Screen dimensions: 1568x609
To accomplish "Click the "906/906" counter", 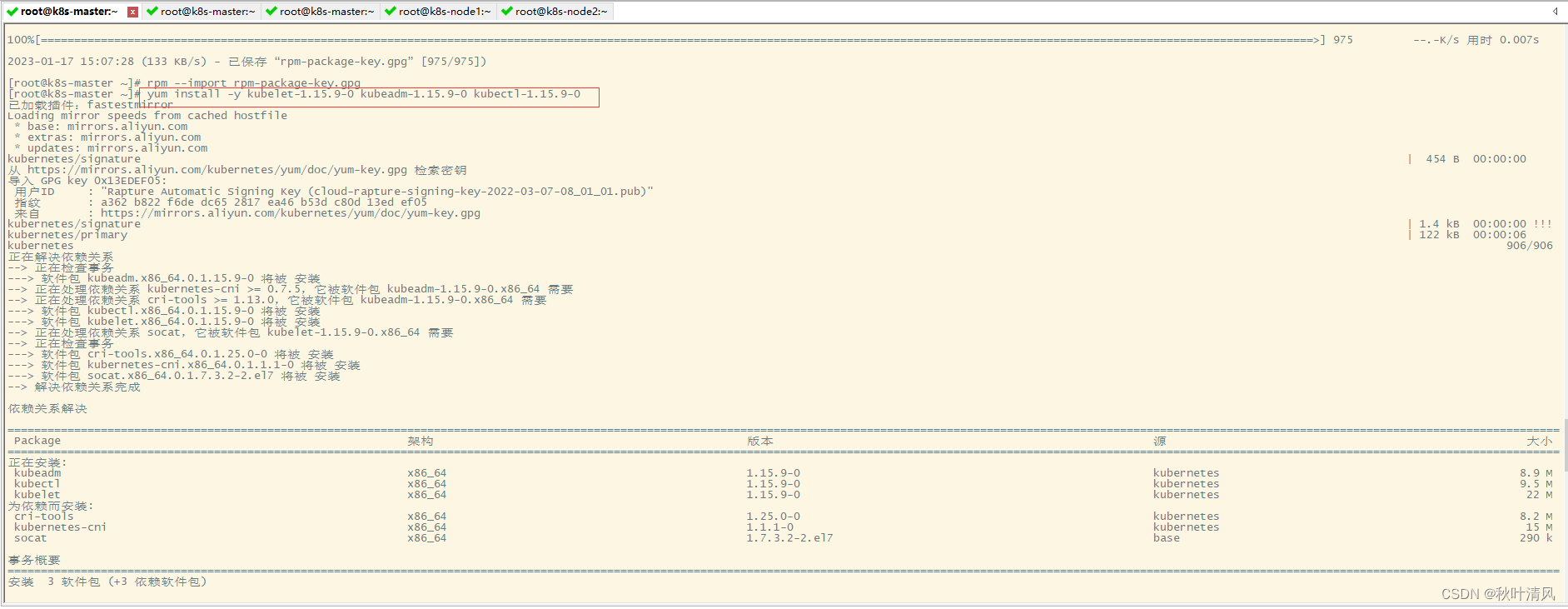I will (x=1530, y=246).
